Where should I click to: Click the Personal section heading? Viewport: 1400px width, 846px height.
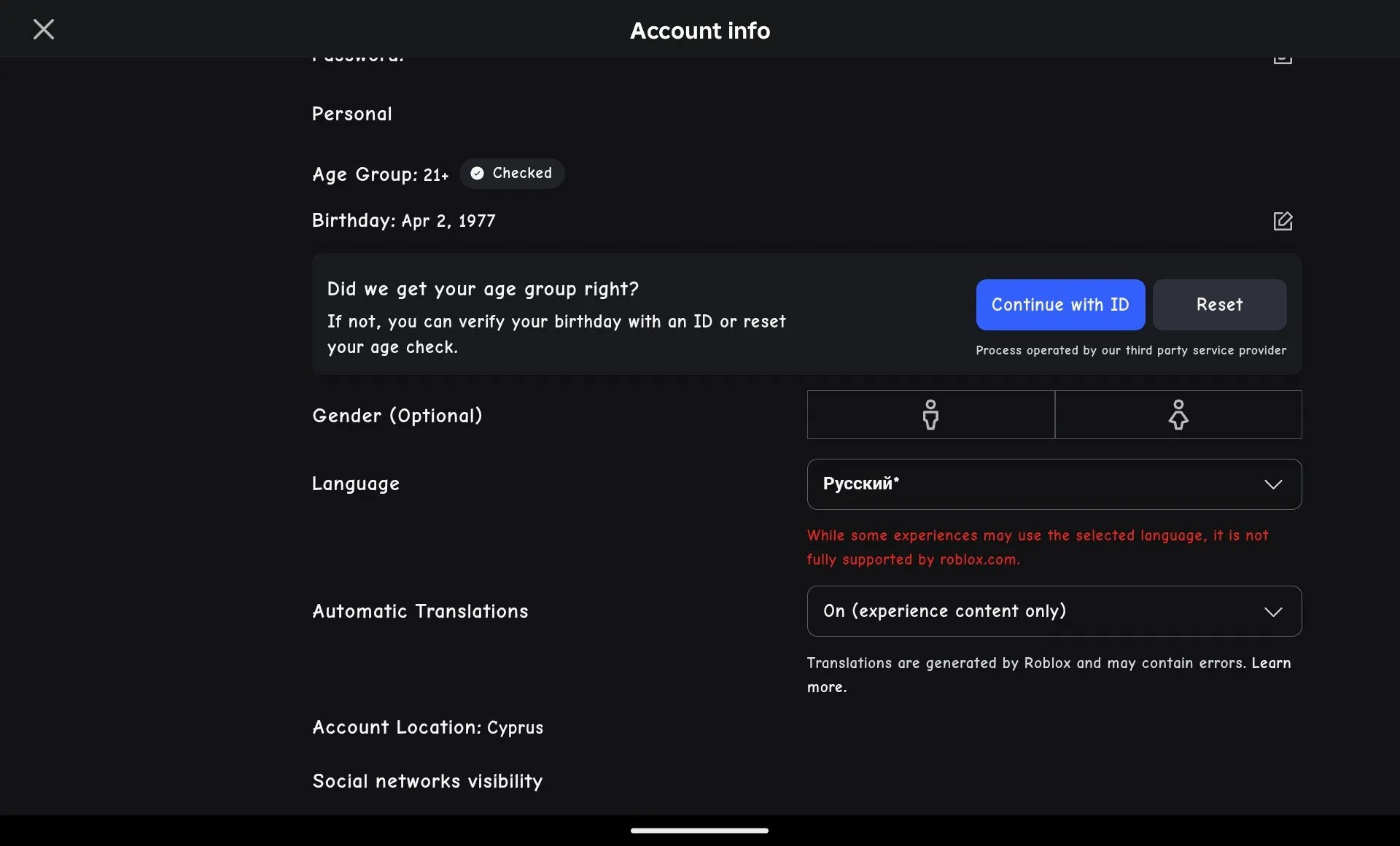pos(352,114)
